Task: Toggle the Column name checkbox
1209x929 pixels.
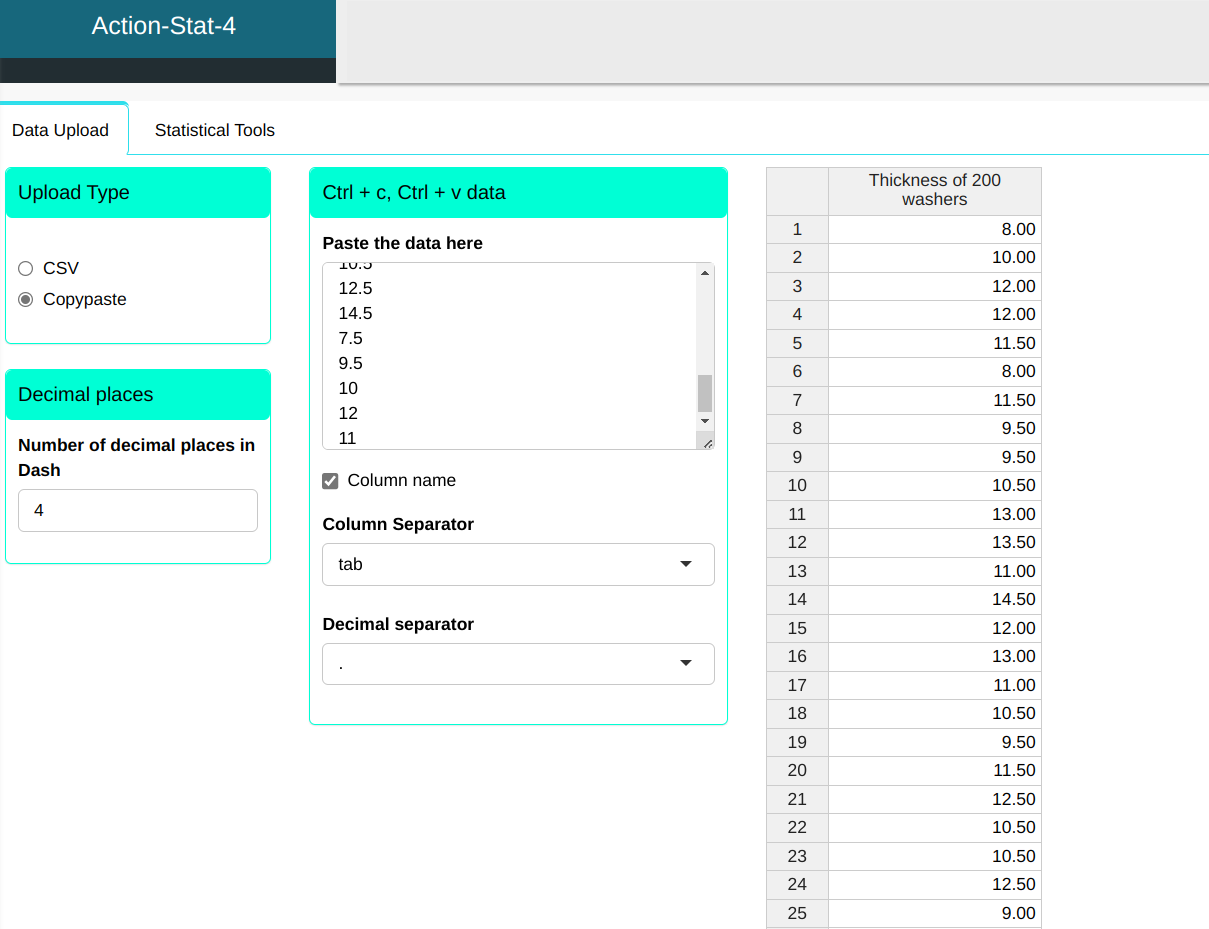Action: pyautogui.click(x=331, y=481)
